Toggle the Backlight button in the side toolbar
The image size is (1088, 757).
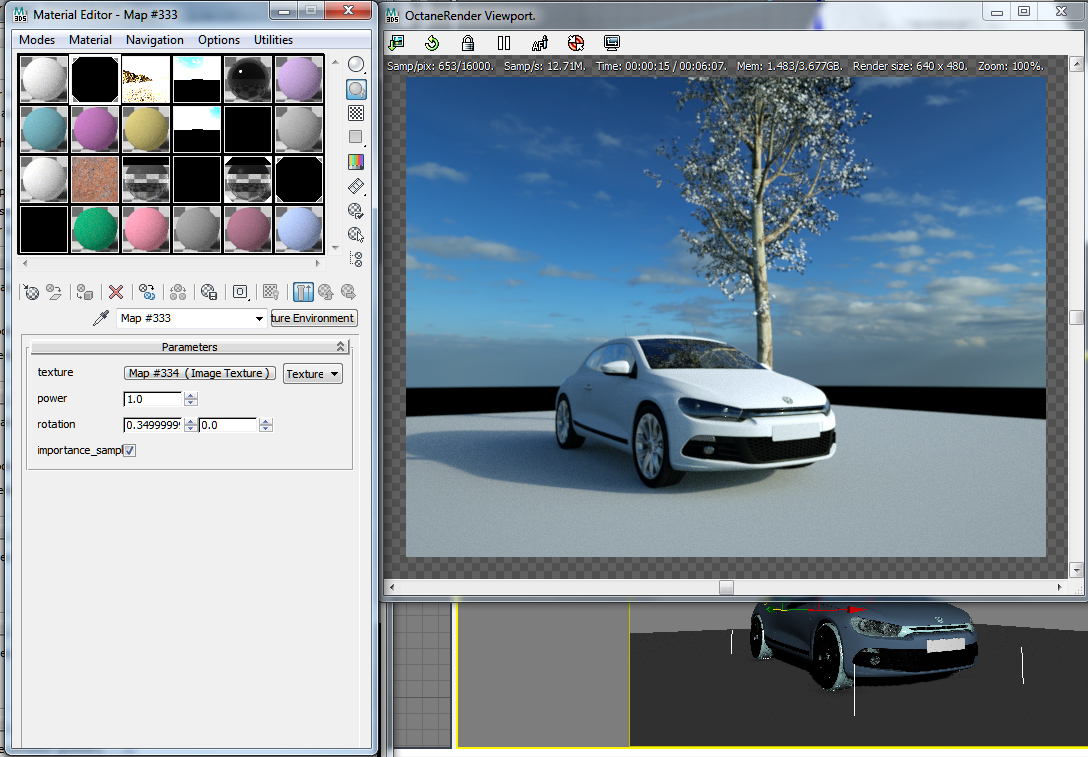(x=355, y=89)
